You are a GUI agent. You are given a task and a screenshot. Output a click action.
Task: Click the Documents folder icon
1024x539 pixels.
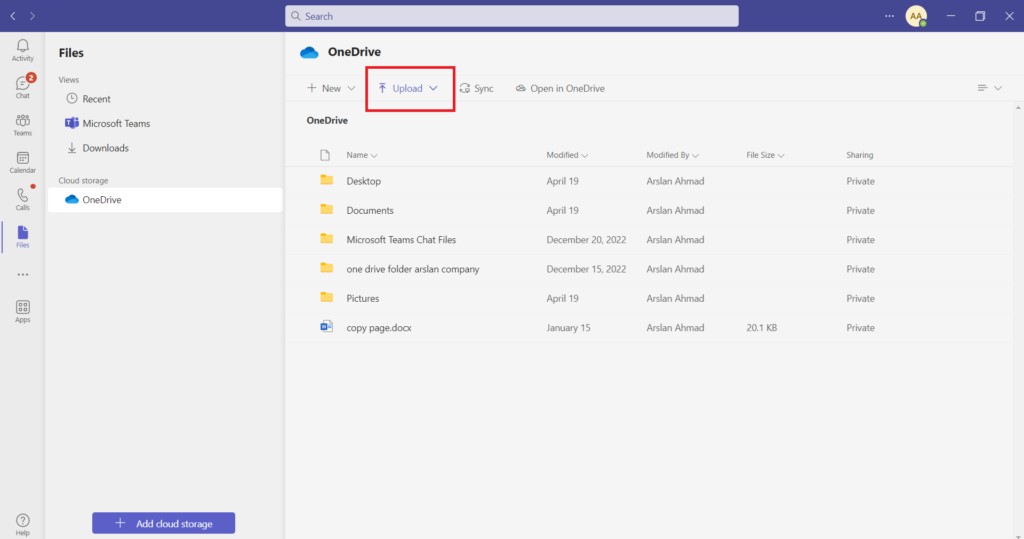tap(327, 210)
